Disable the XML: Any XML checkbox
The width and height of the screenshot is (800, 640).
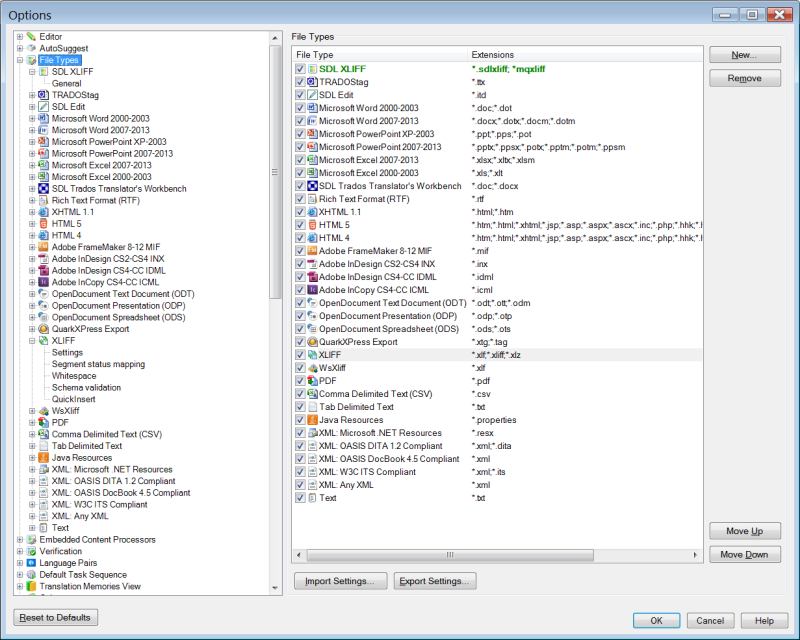[301, 485]
